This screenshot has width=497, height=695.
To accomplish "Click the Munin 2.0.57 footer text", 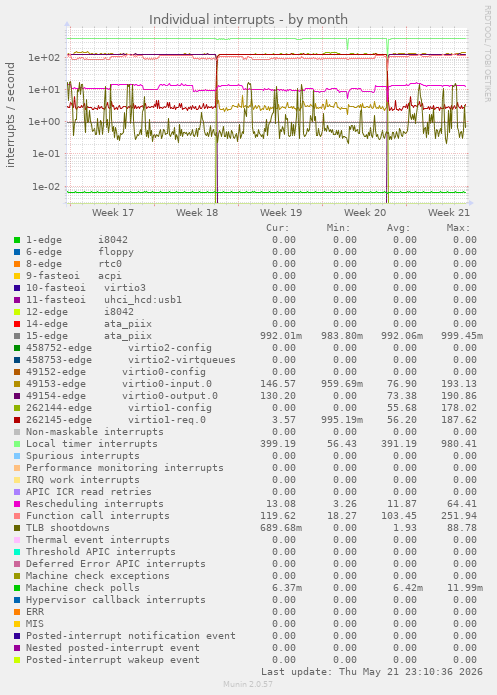I will 248,684.
